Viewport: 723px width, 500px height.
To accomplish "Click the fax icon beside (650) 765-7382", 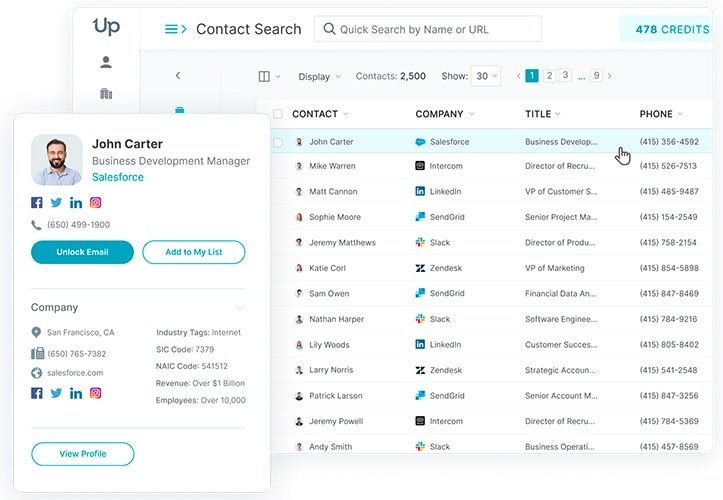I will pos(37,353).
